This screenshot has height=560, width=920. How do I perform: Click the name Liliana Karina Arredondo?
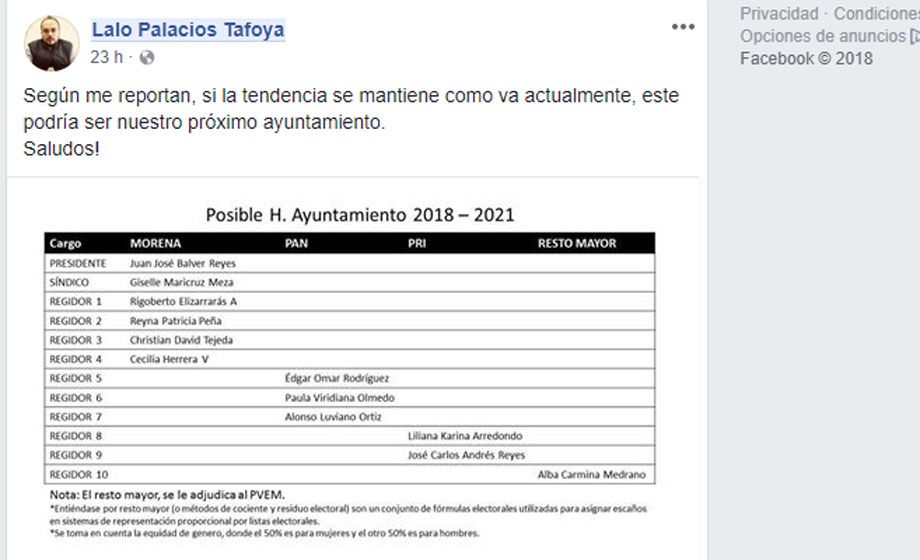coord(465,436)
